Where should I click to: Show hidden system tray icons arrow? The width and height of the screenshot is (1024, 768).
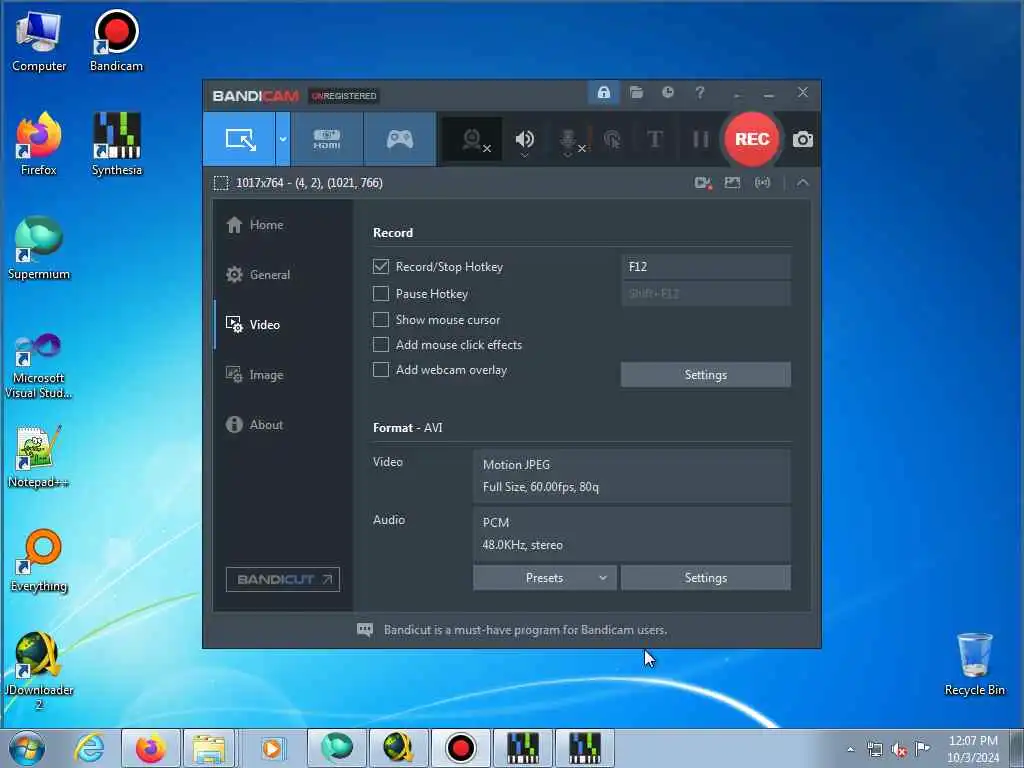pos(850,749)
